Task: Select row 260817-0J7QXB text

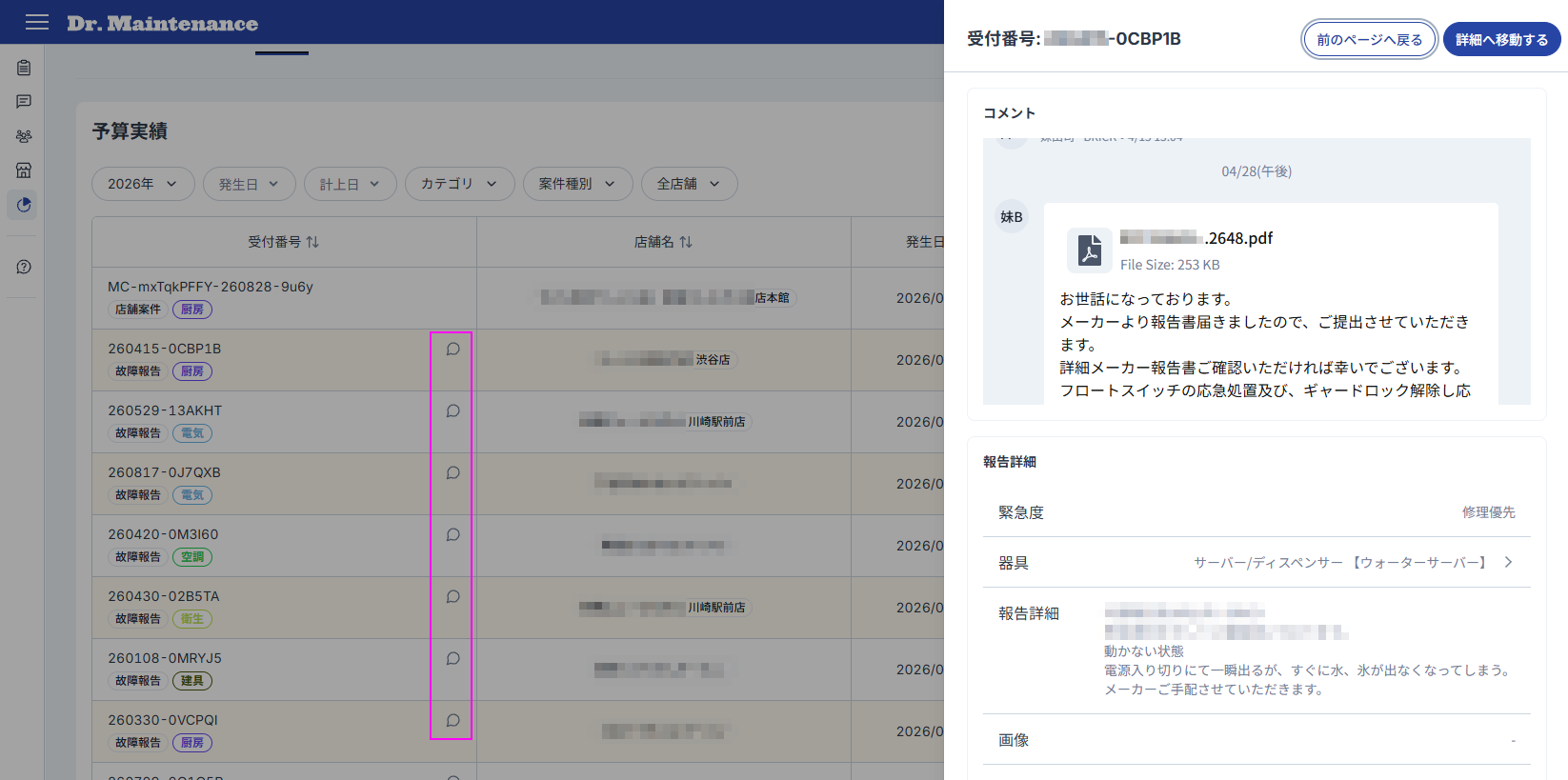Action: pos(164,472)
